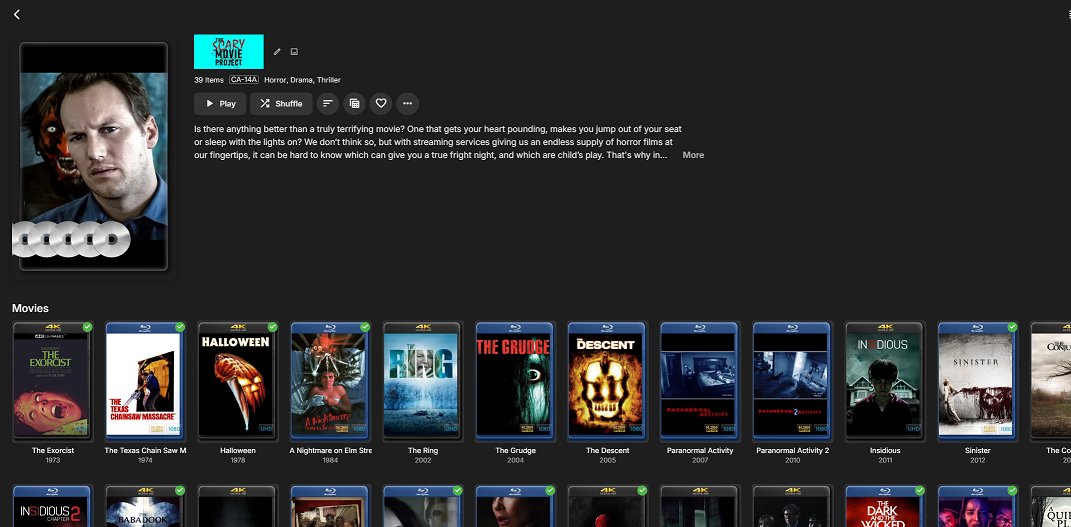The width and height of the screenshot is (1071, 527).
Task: Click the Movies section heading
Action: [x=30, y=309]
